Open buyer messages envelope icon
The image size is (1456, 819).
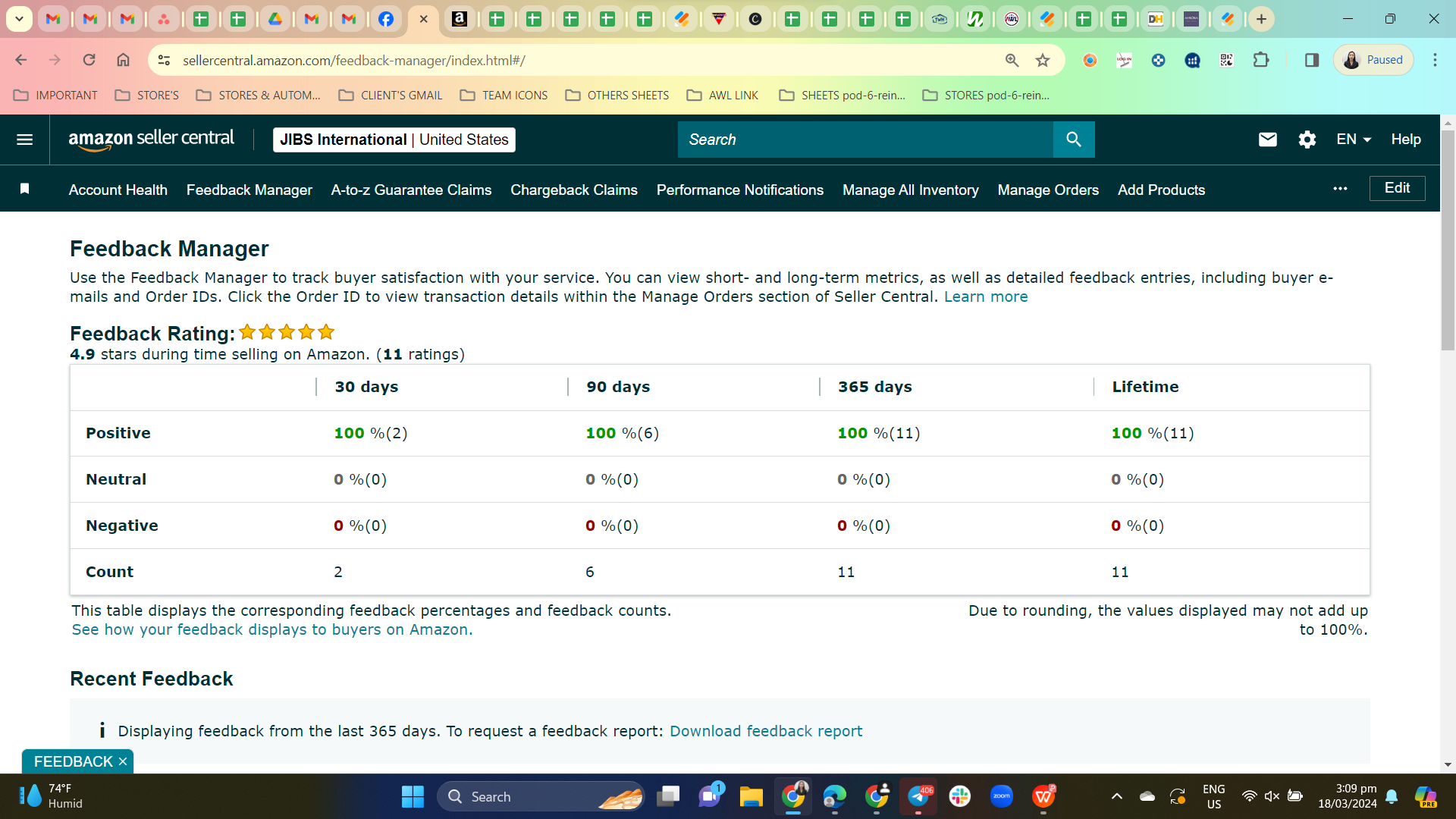tap(1268, 140)
